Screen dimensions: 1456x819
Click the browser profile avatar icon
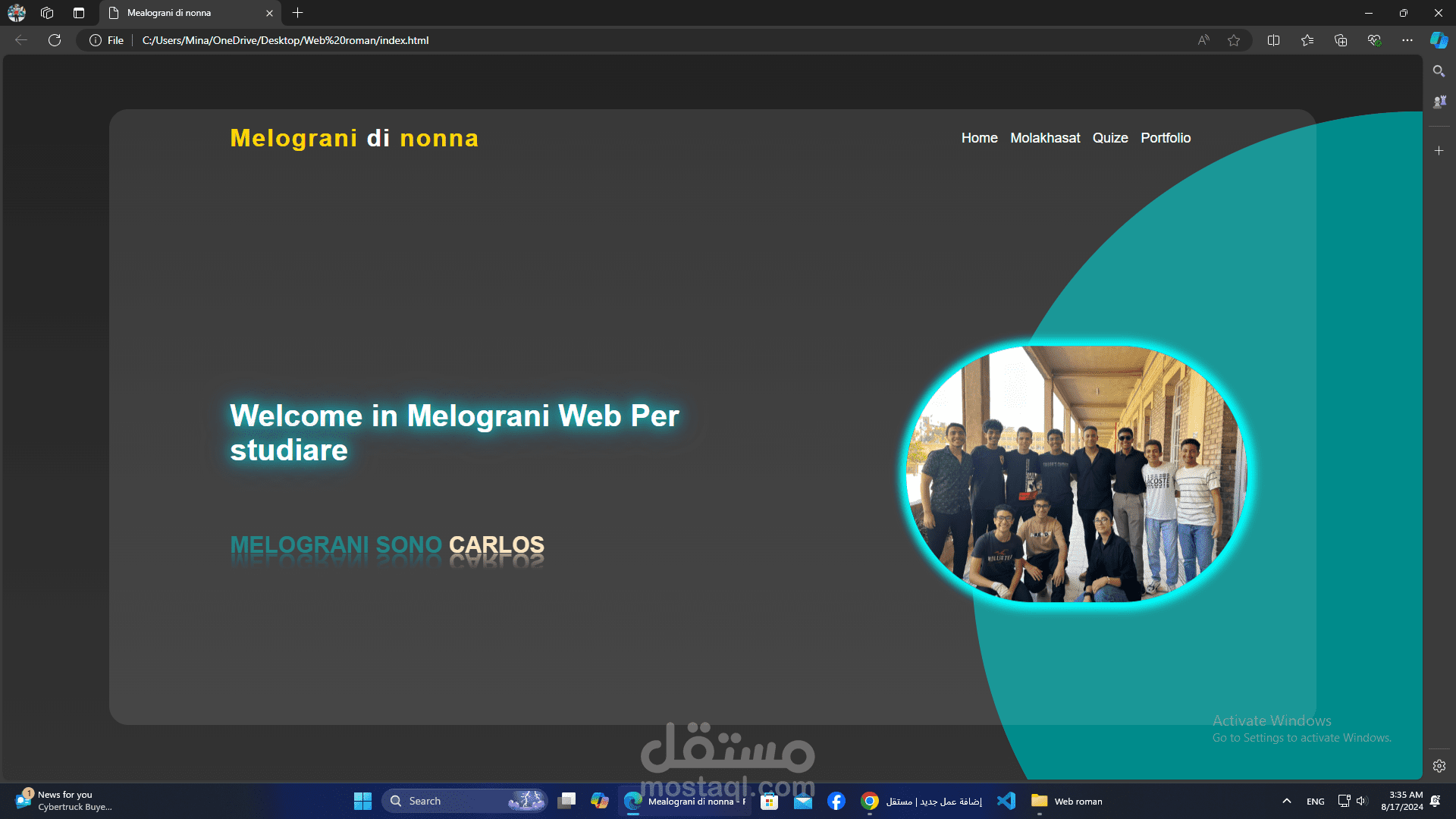[x=17, y=13]
